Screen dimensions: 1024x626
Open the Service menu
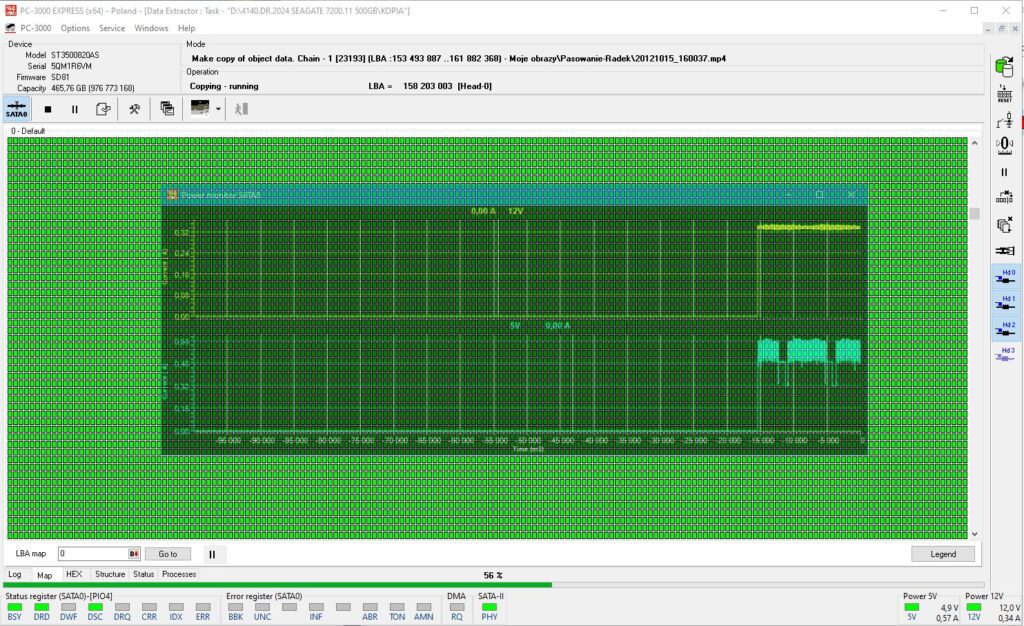point(112,28)
